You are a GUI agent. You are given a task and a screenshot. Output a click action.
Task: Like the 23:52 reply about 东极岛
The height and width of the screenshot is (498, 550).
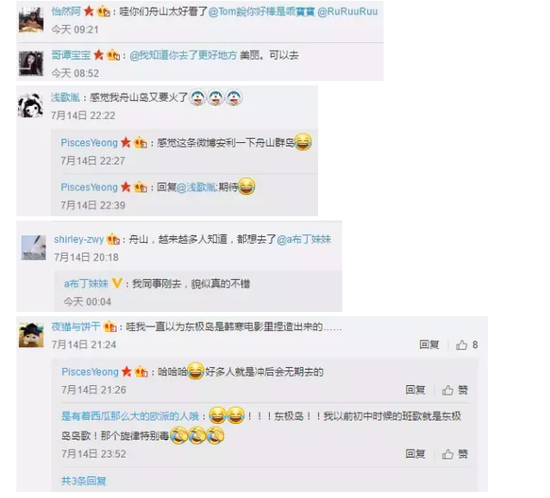point(455,454)
